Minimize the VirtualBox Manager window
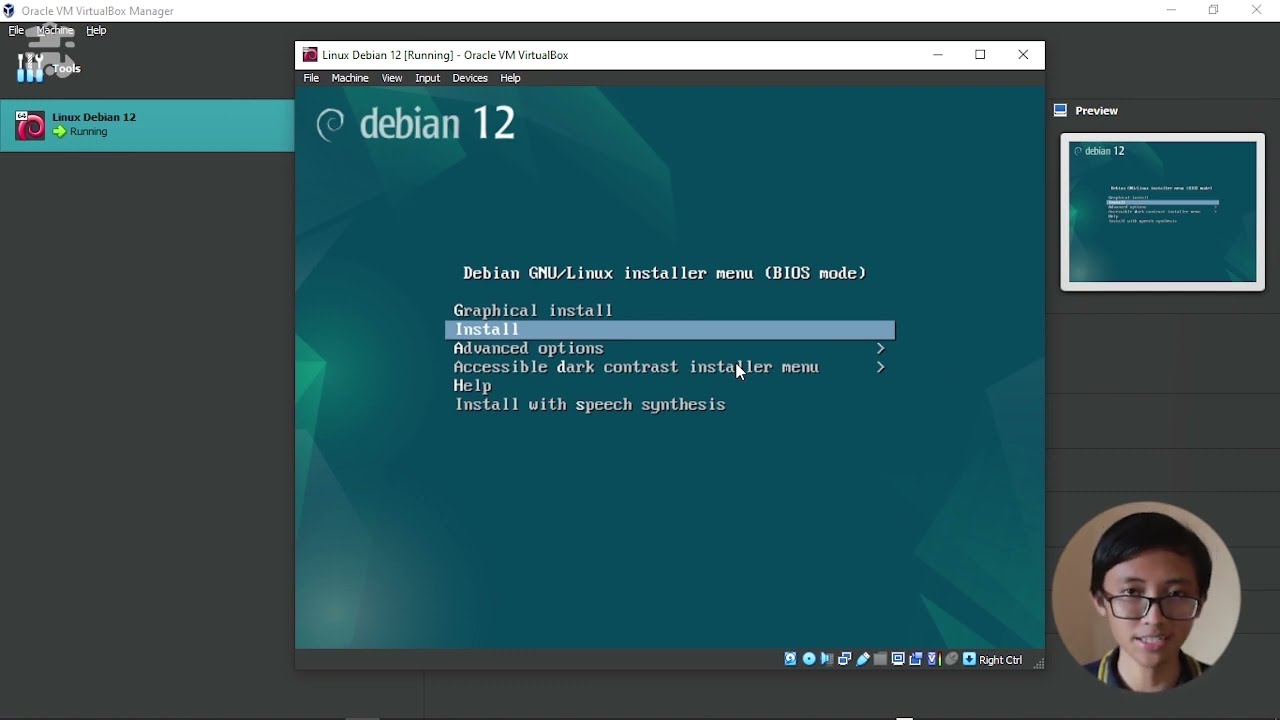Screen dimensions: 1280x720 pyautogui.click(x=1171, y=10)
